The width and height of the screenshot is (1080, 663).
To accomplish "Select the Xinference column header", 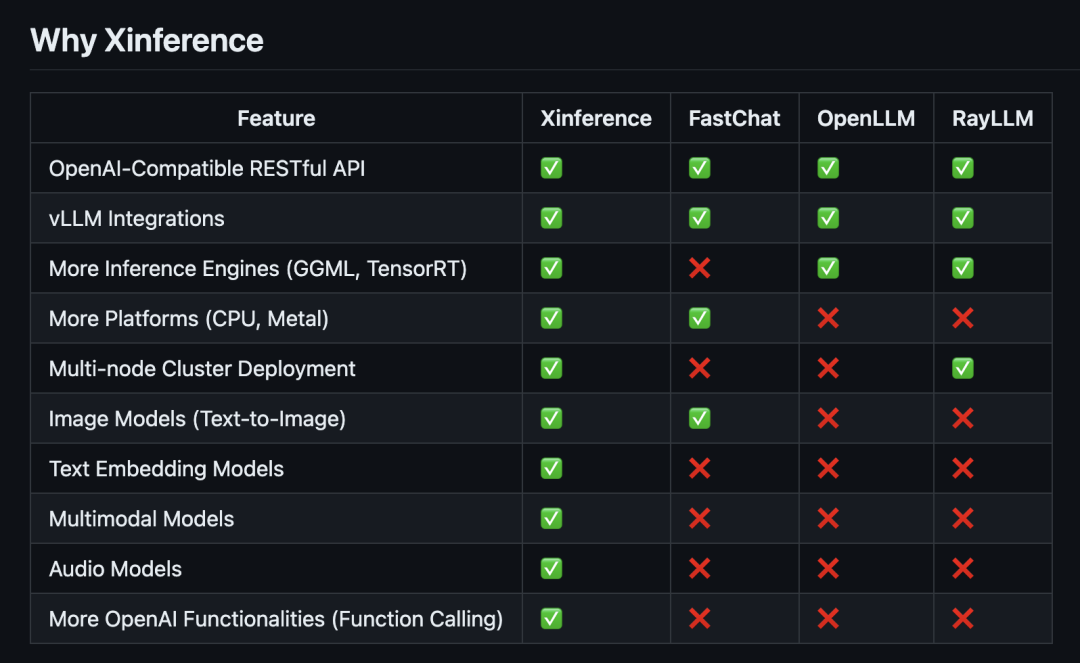I will point(596,118).
